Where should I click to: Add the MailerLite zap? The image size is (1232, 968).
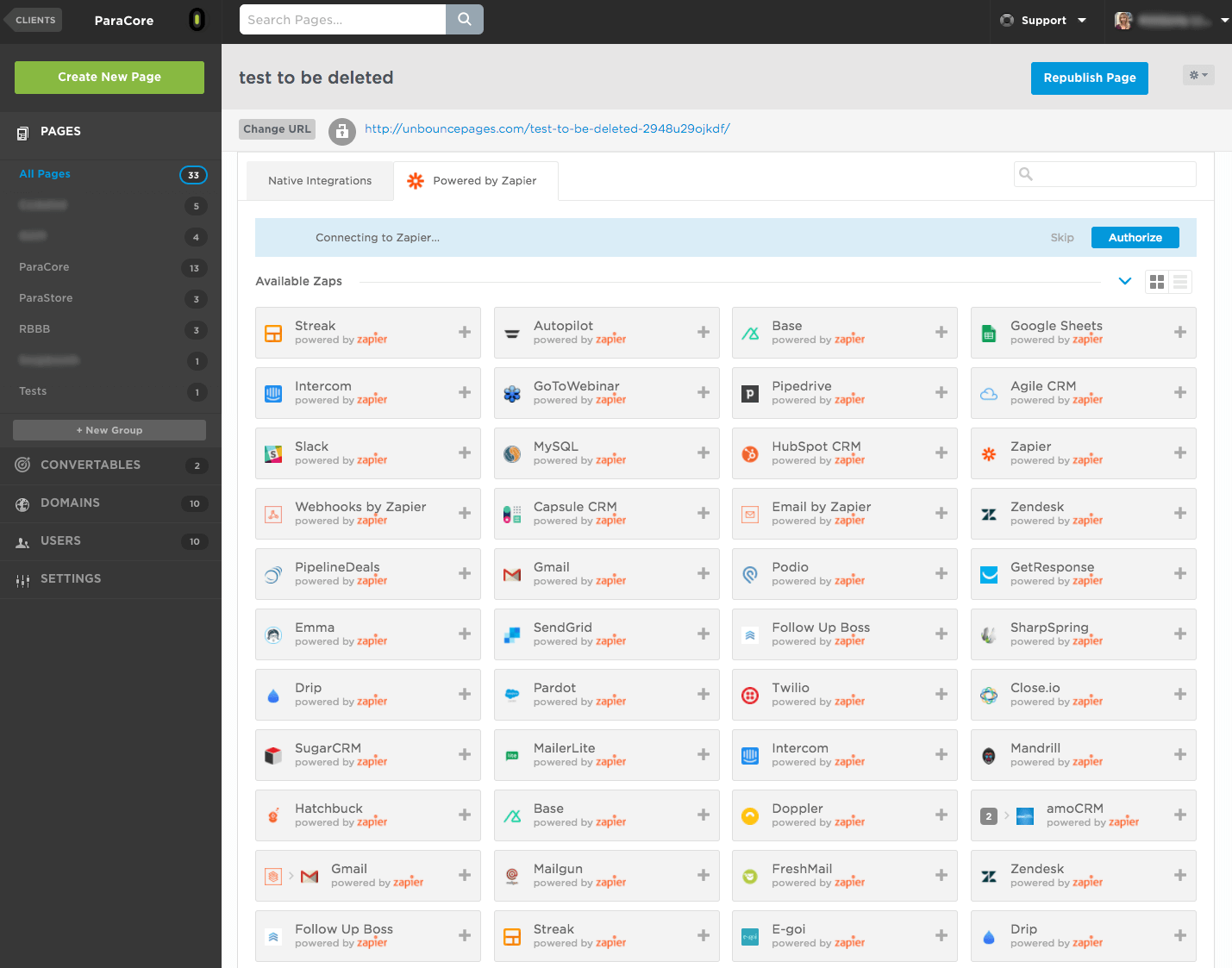pyautogui.click(x=703, y=754)
